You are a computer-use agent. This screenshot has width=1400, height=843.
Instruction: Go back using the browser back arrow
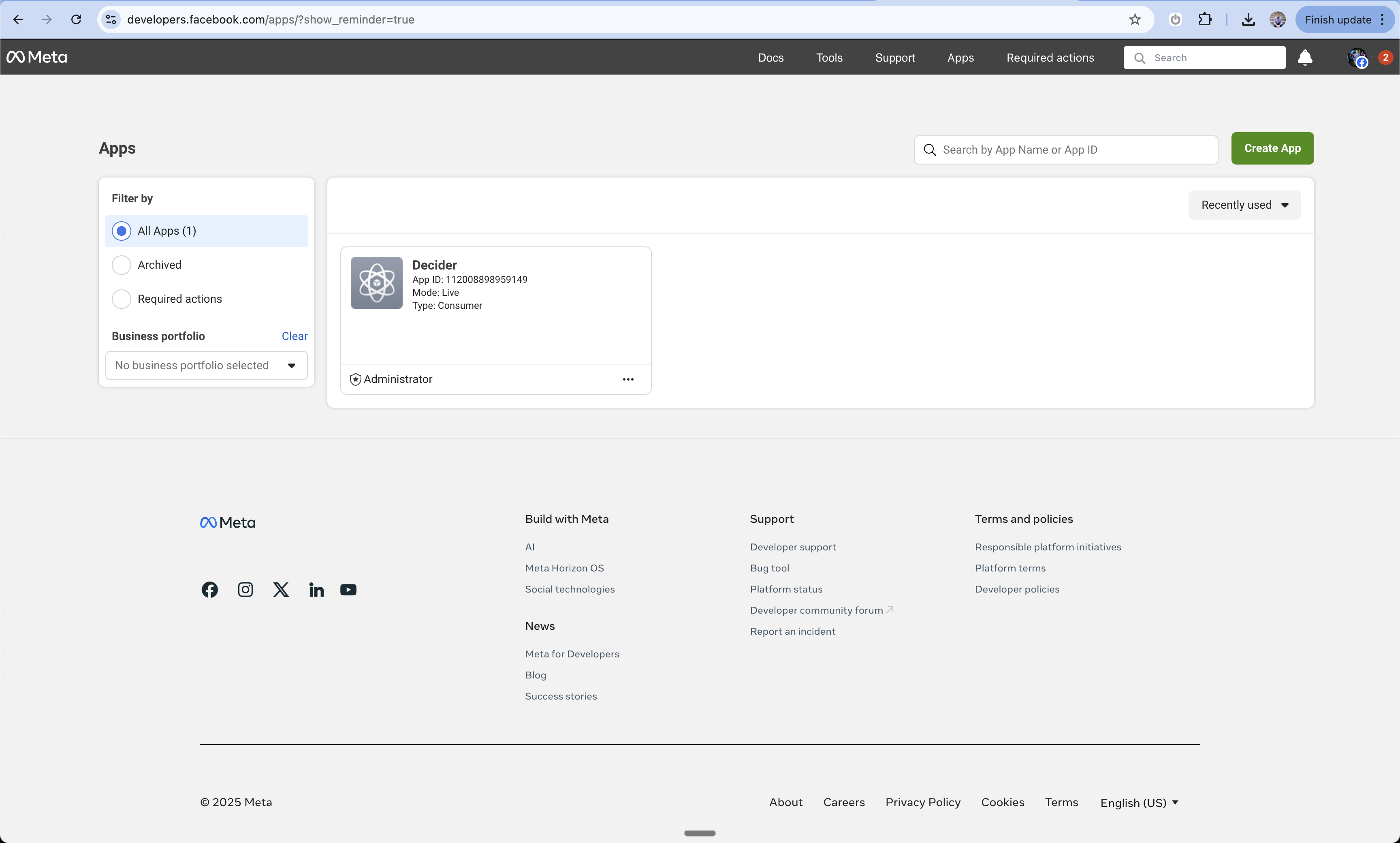pos(17,19)
